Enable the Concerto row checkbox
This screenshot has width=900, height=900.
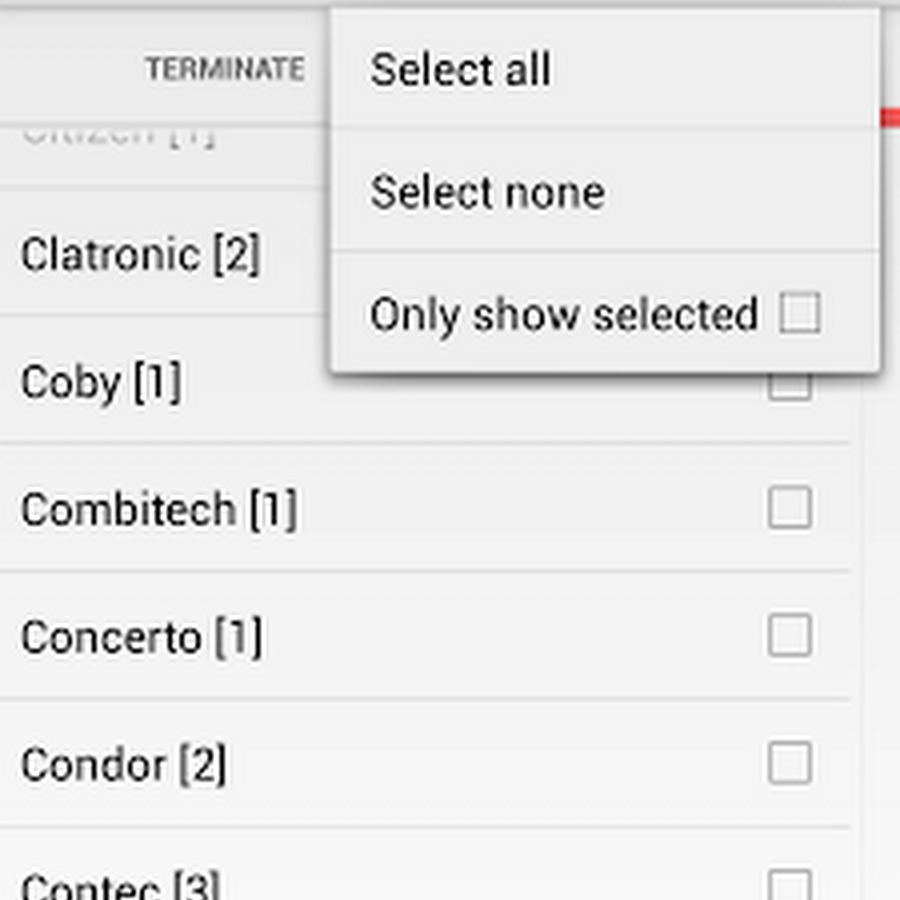[789, 636]
